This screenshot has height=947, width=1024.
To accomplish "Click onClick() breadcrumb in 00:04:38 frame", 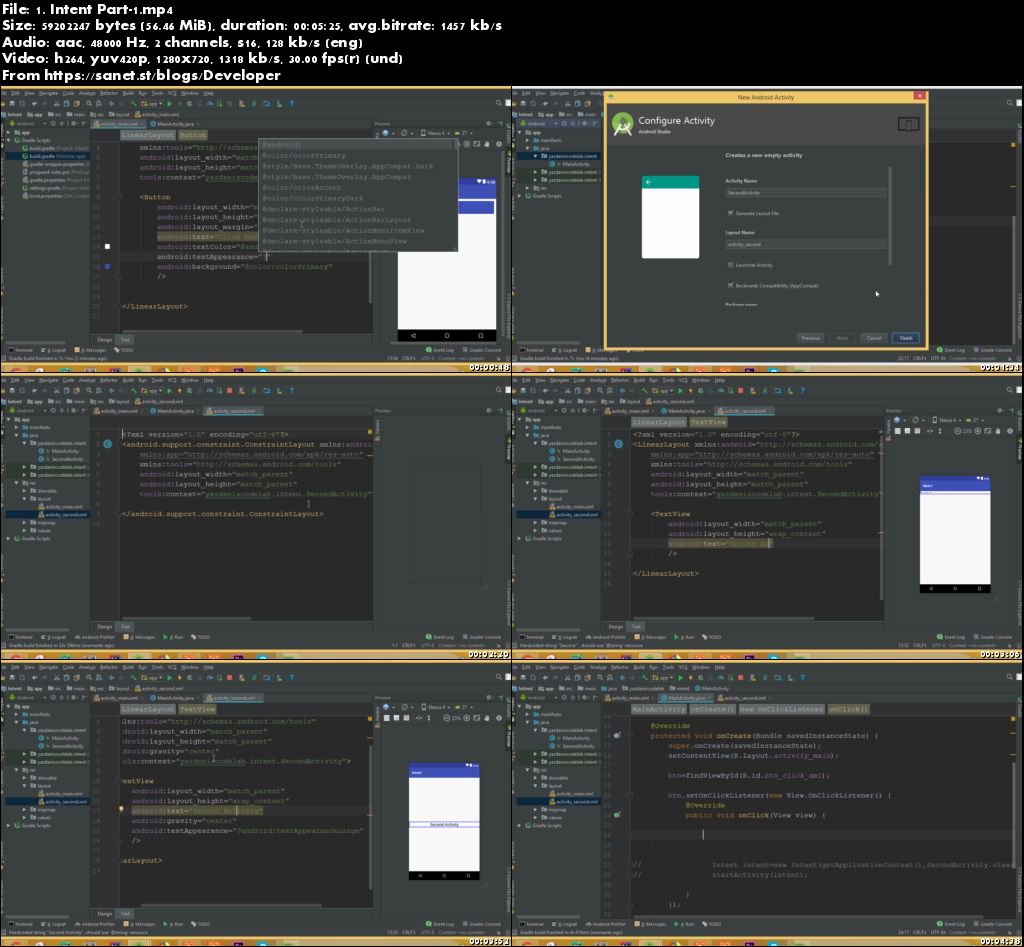I will pos(848,709).
